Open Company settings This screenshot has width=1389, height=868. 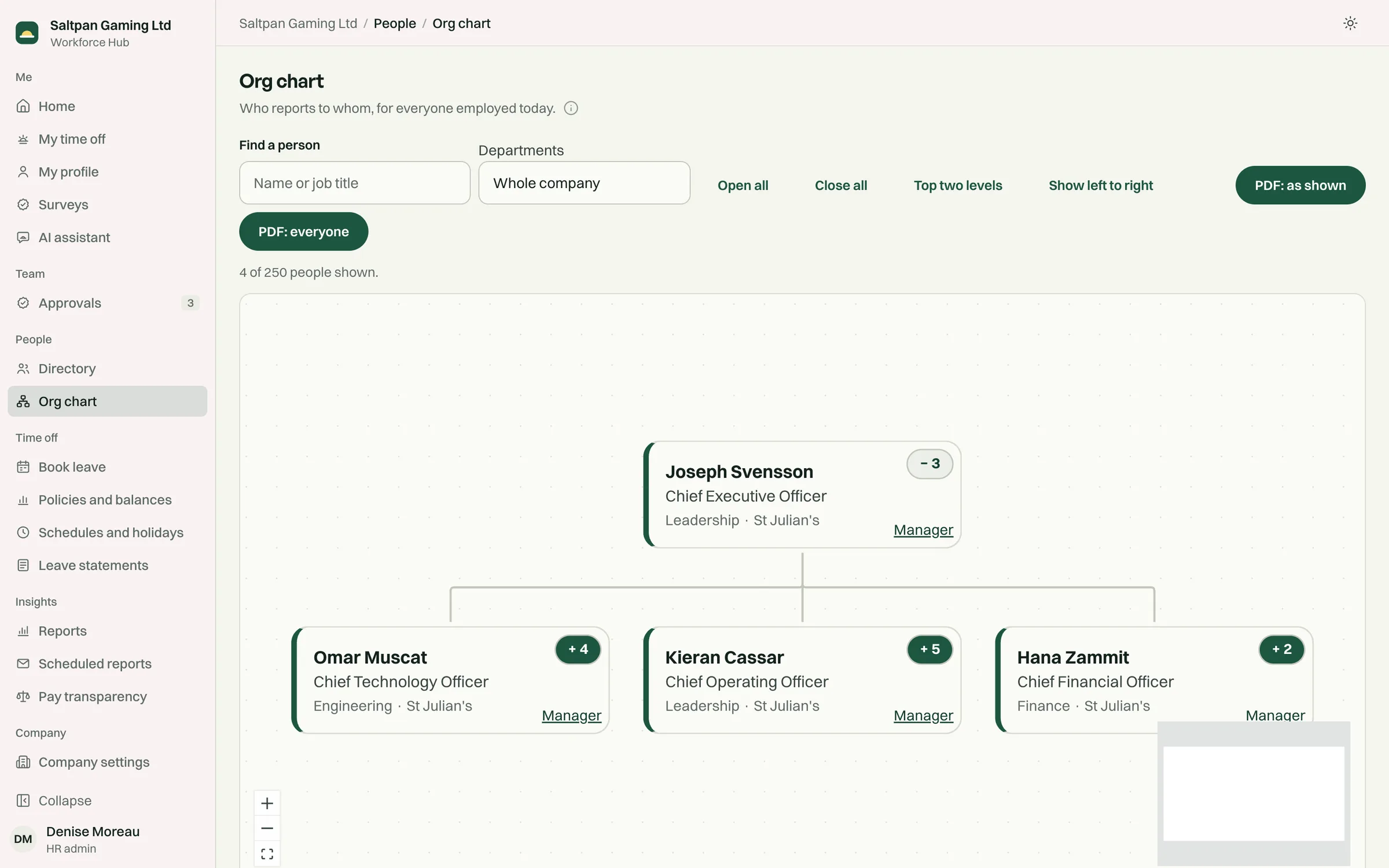point(107,762)
